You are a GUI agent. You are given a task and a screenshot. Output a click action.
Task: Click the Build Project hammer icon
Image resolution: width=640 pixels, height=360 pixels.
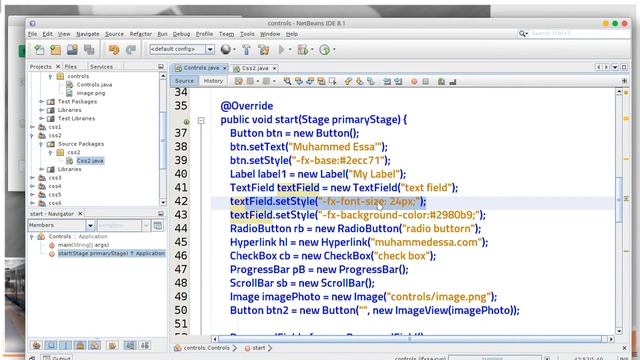pos(247,50)
